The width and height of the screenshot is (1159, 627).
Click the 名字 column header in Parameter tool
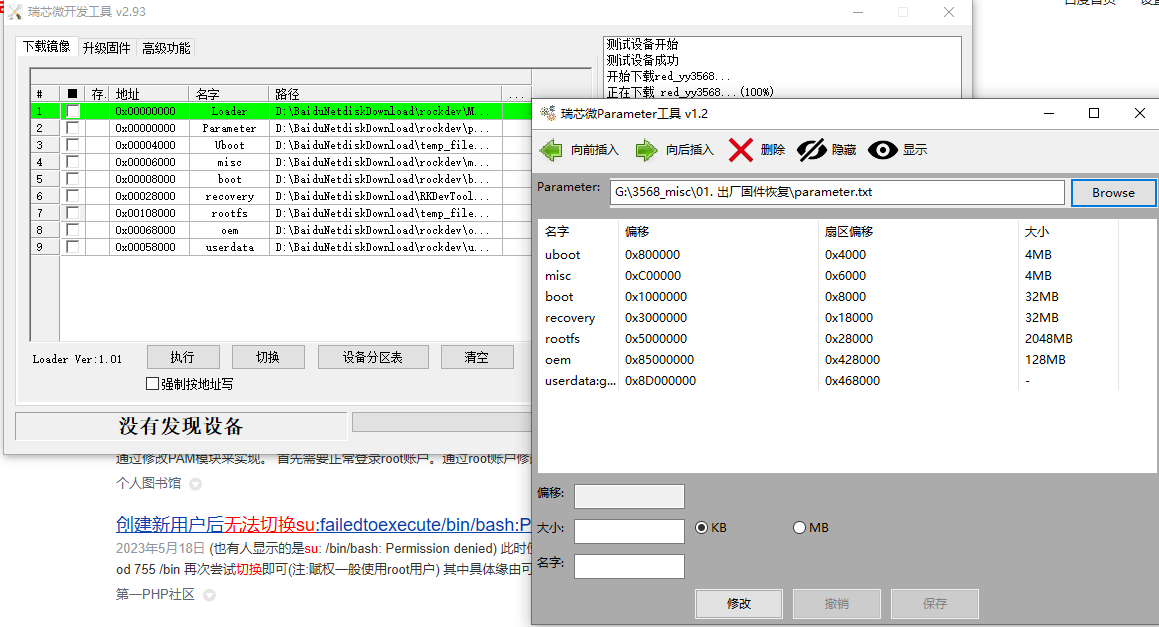[x=580, y=231]
